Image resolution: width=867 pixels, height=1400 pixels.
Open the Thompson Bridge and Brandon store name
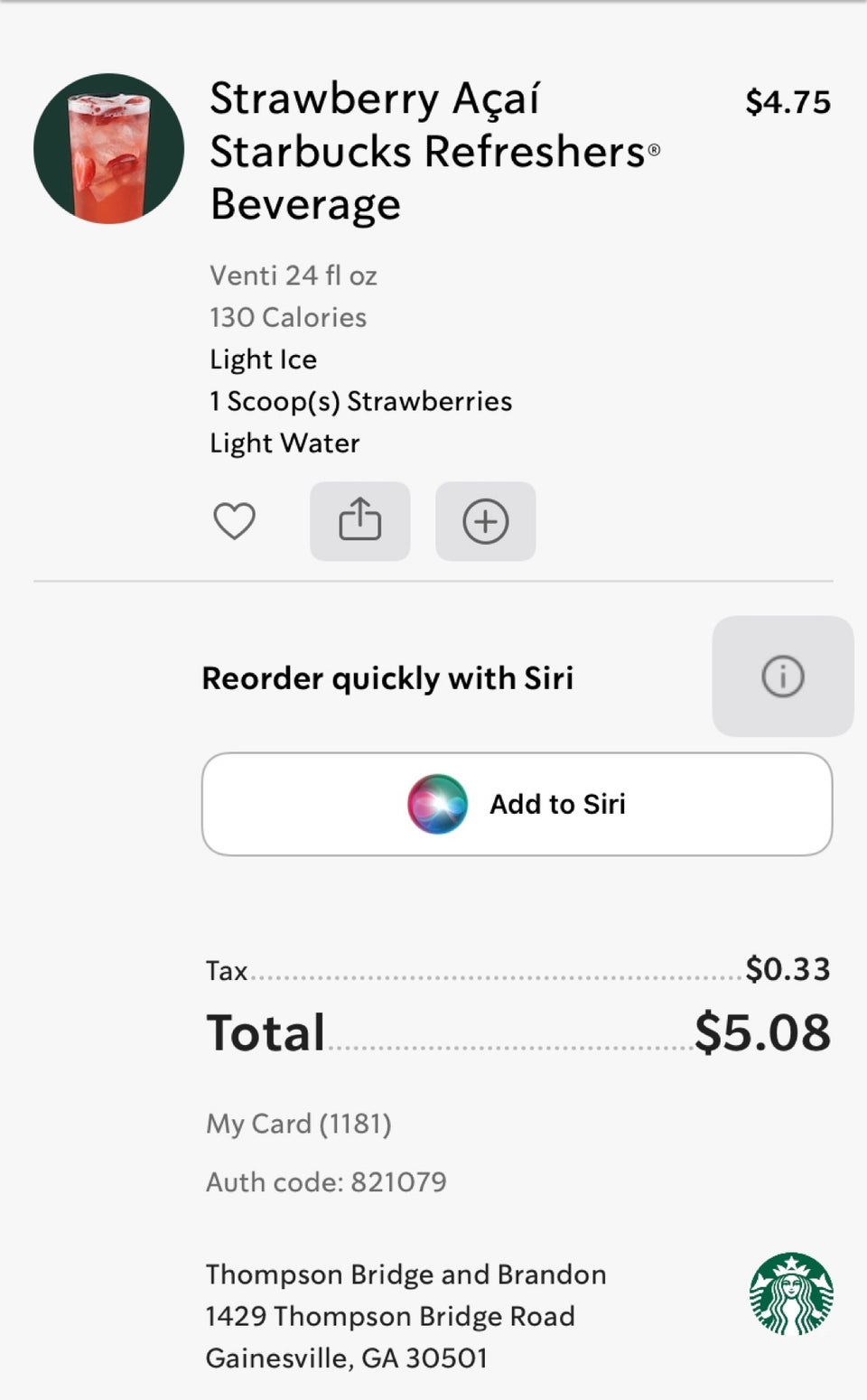pyautogui.click(x=406, y=1274)
